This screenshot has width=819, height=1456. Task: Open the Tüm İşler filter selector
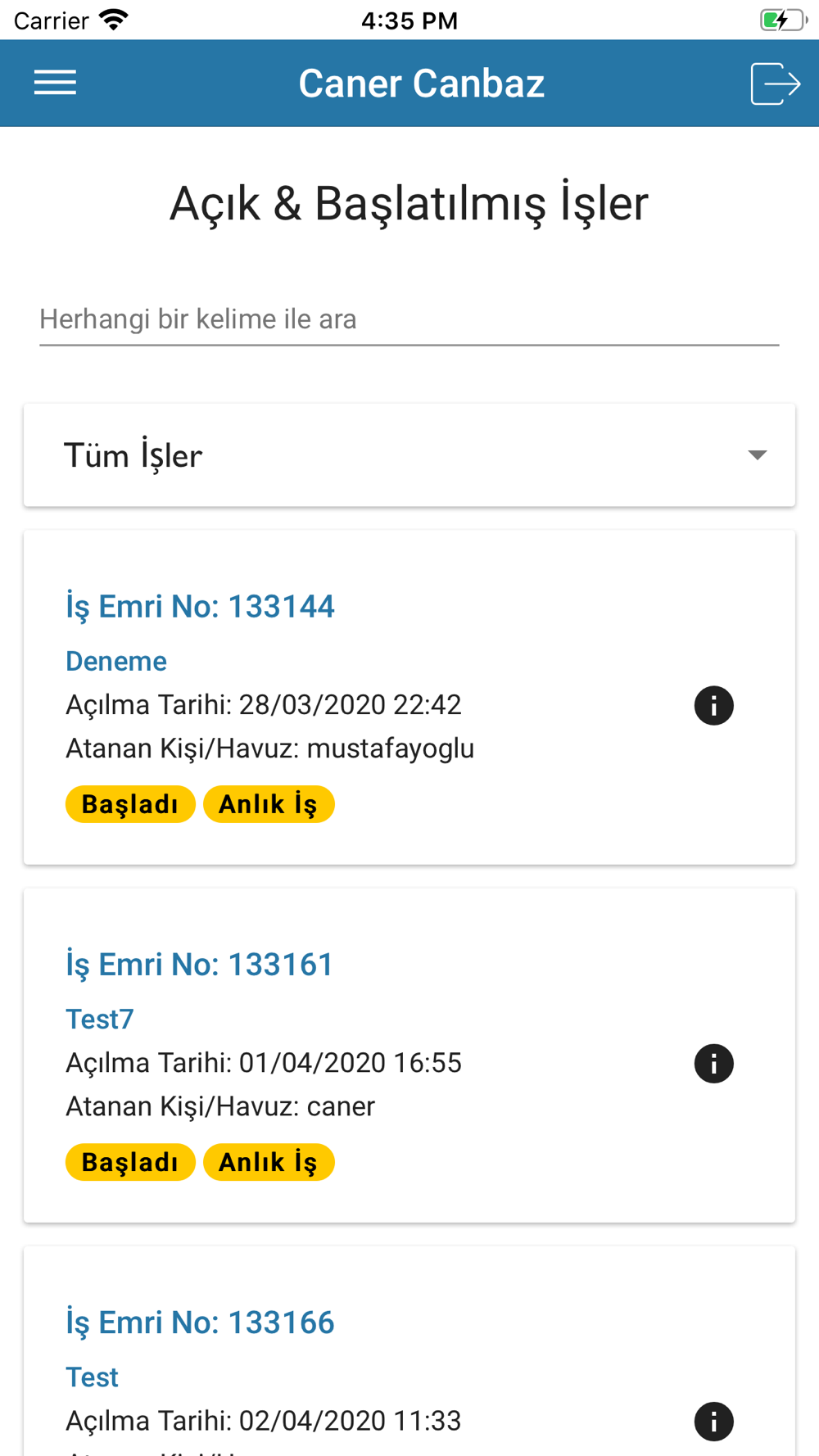(x=409, y=454)
